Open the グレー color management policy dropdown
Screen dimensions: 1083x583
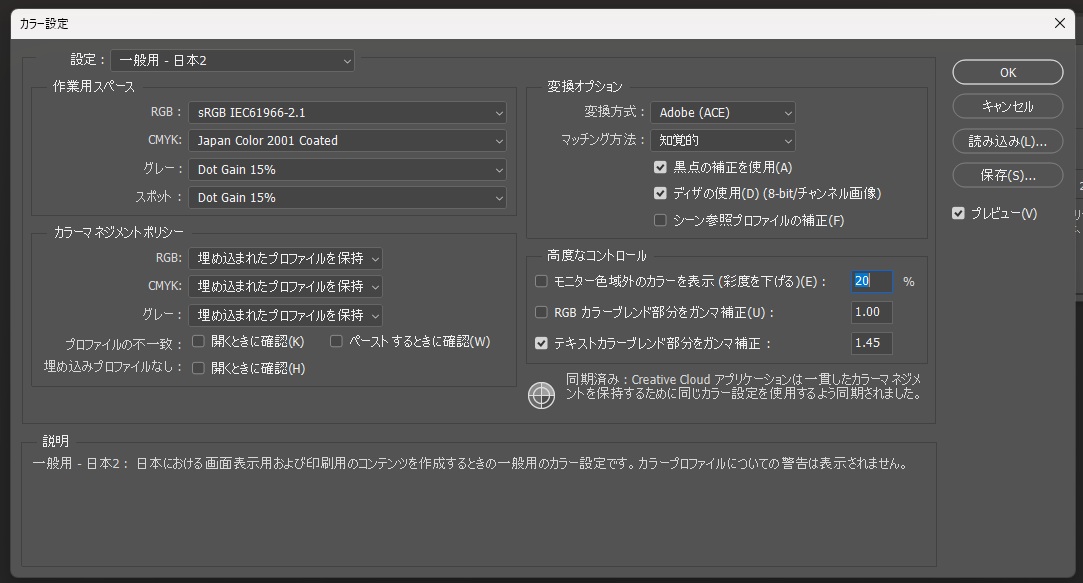pyautogui.click(x=285, y=316)
